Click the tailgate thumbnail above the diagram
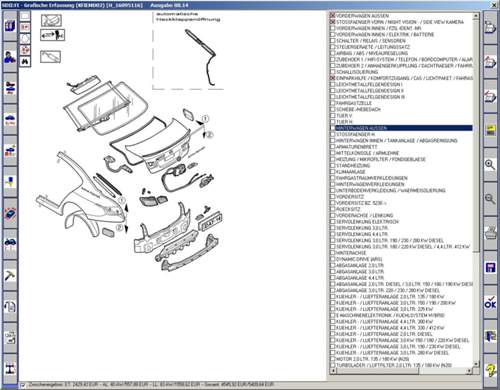The image size is (500, 390). [x=51, y=20]
